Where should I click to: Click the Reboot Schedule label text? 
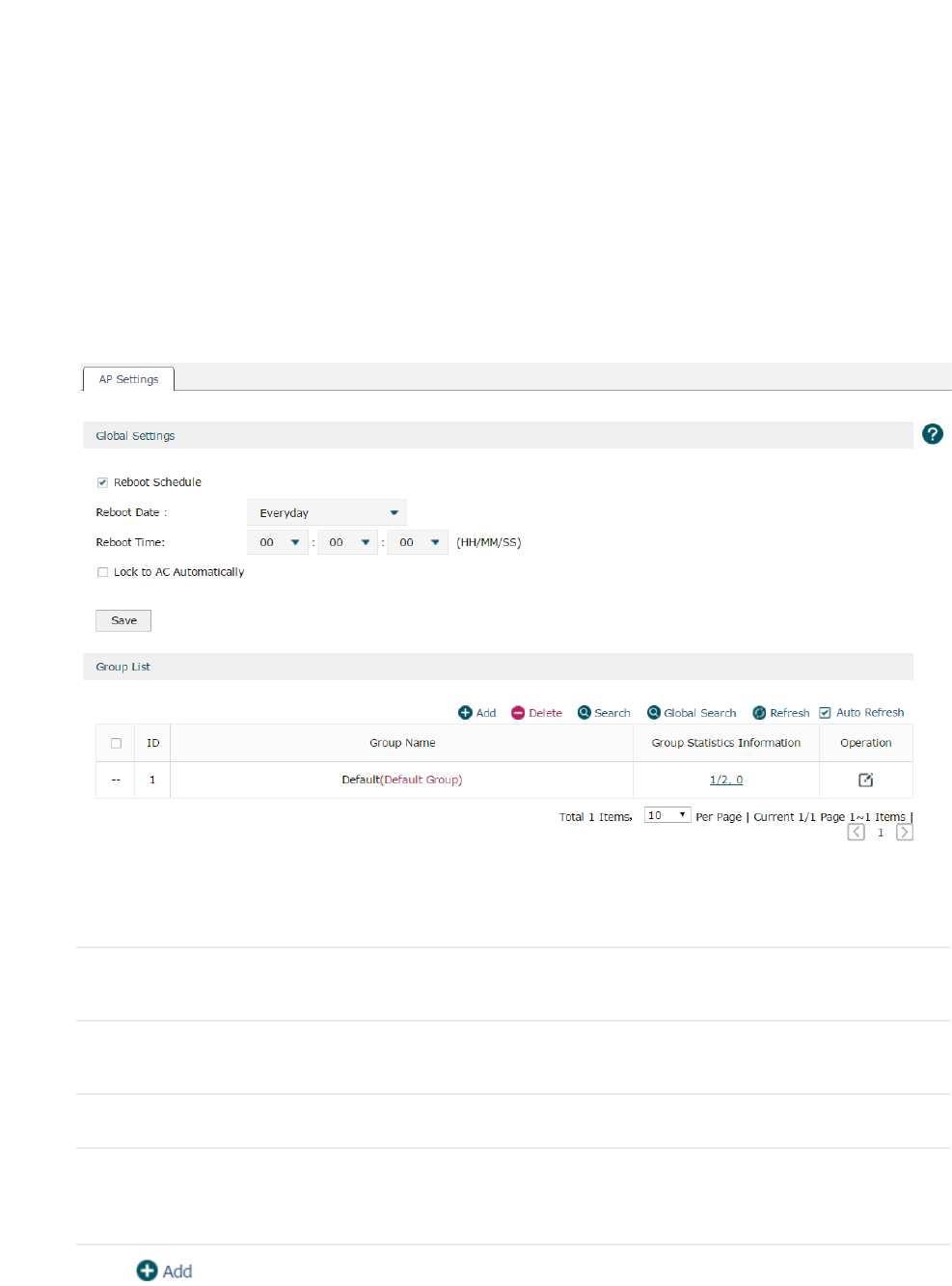(157, 482)
